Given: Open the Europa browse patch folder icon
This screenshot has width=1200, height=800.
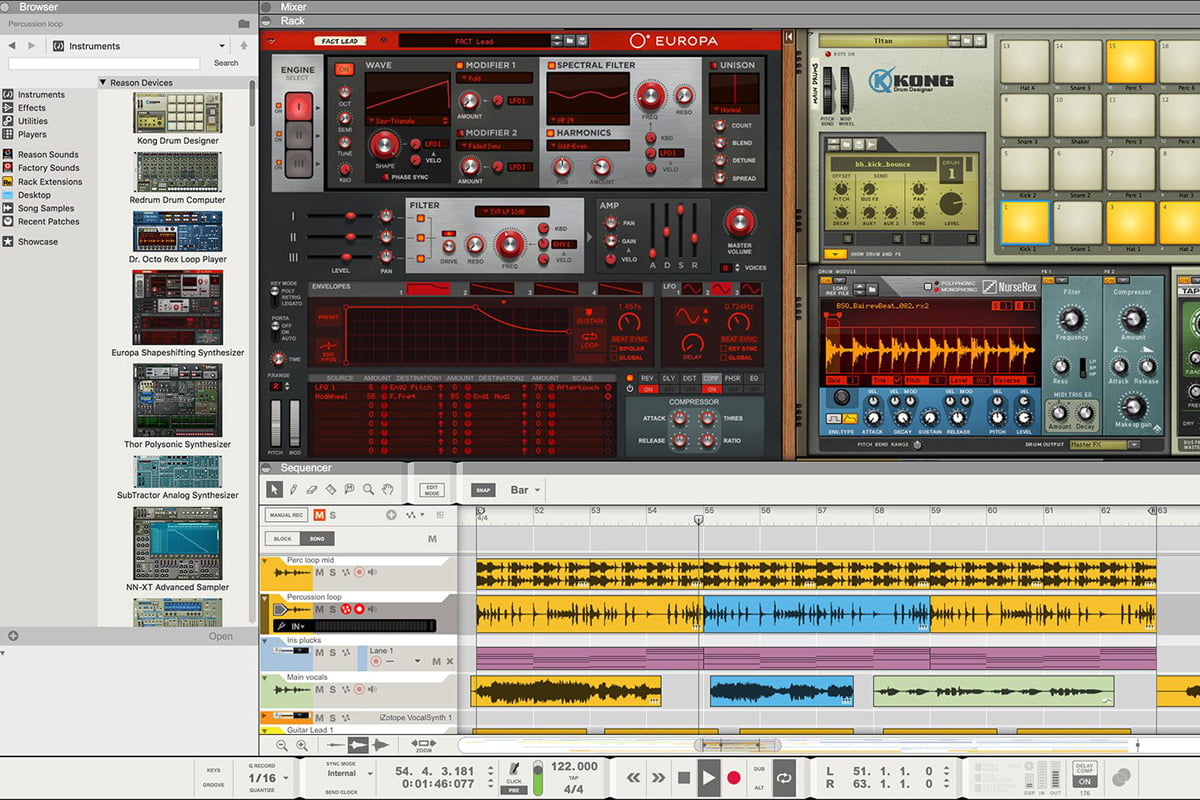Looking at the screenshot, I should (568, 41).
